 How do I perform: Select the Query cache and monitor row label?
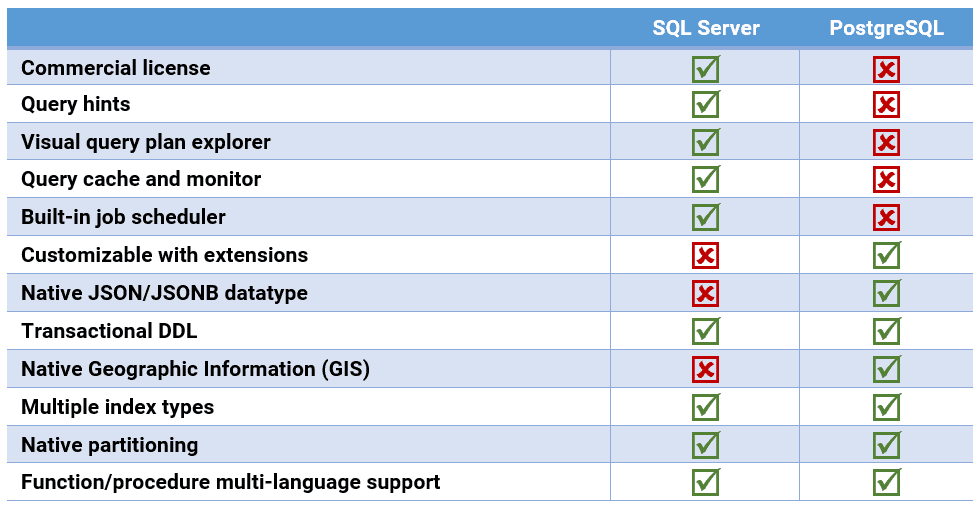pyautogui.click(x=141, y=180)
